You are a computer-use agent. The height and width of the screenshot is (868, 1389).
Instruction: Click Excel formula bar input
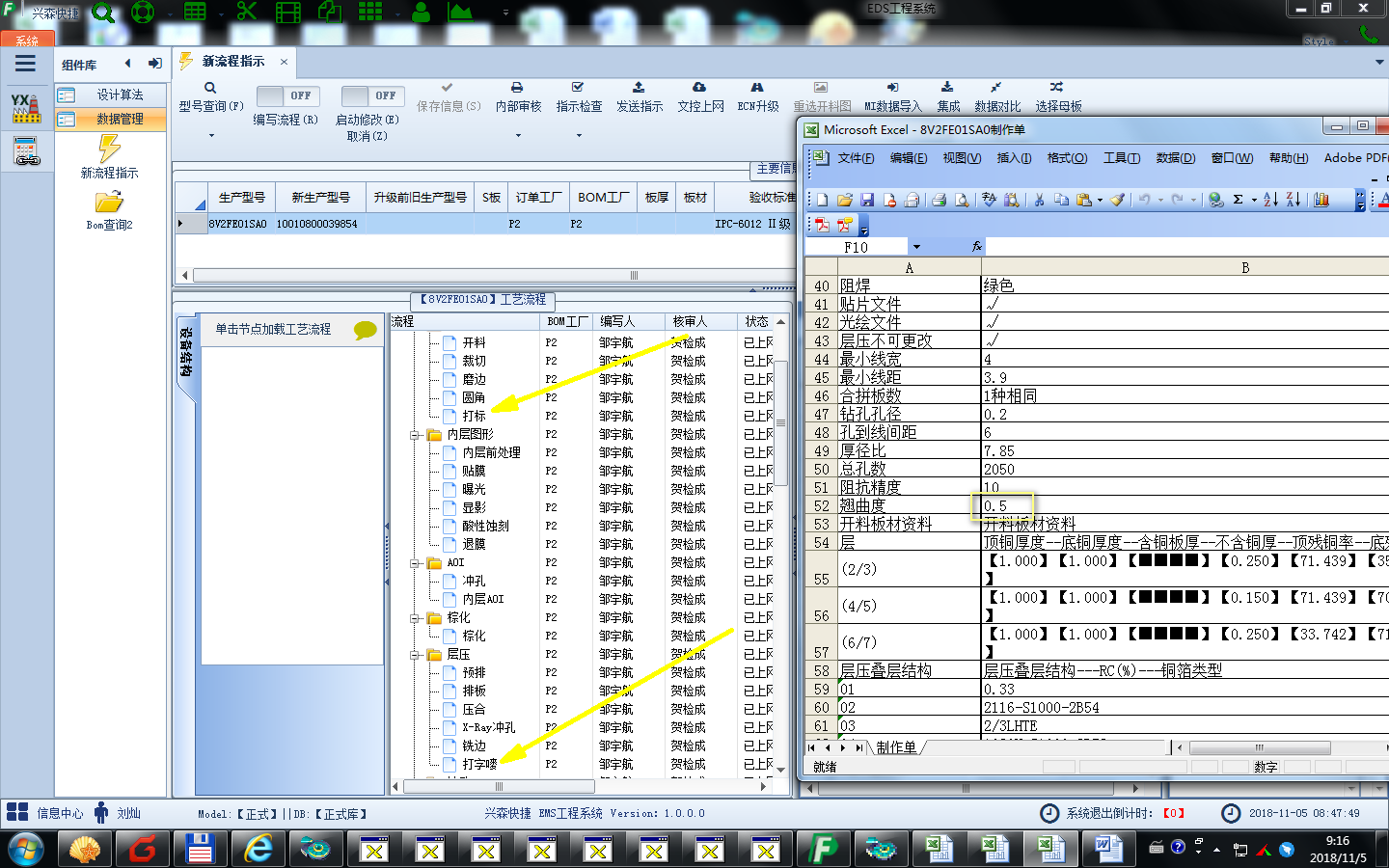[x=1187, y=247]
